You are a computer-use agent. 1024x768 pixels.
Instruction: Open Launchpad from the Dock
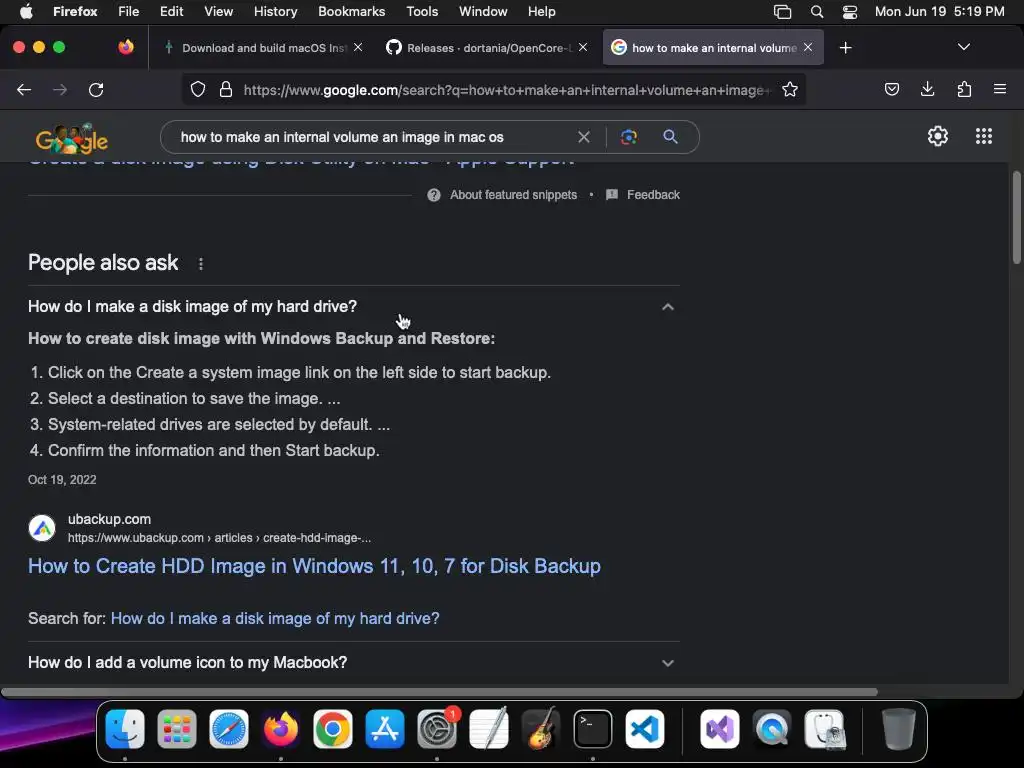pyautogui.click(x=177, y=729)
